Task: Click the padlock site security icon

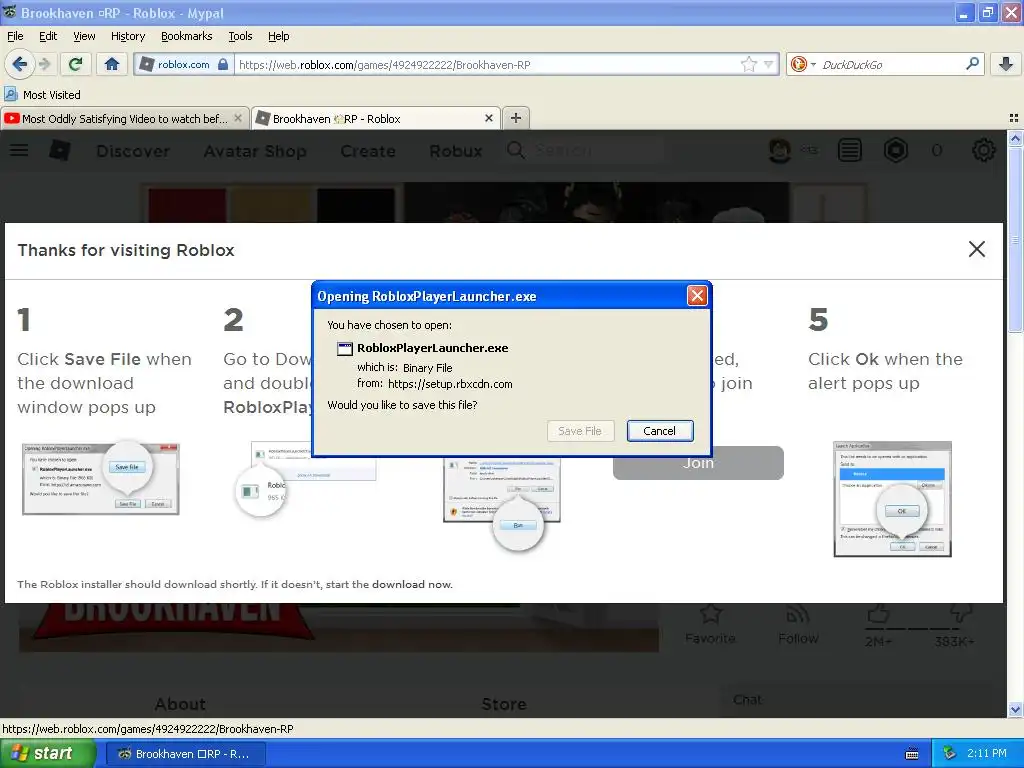Action: pyautogui.click(x=223, y=64)
